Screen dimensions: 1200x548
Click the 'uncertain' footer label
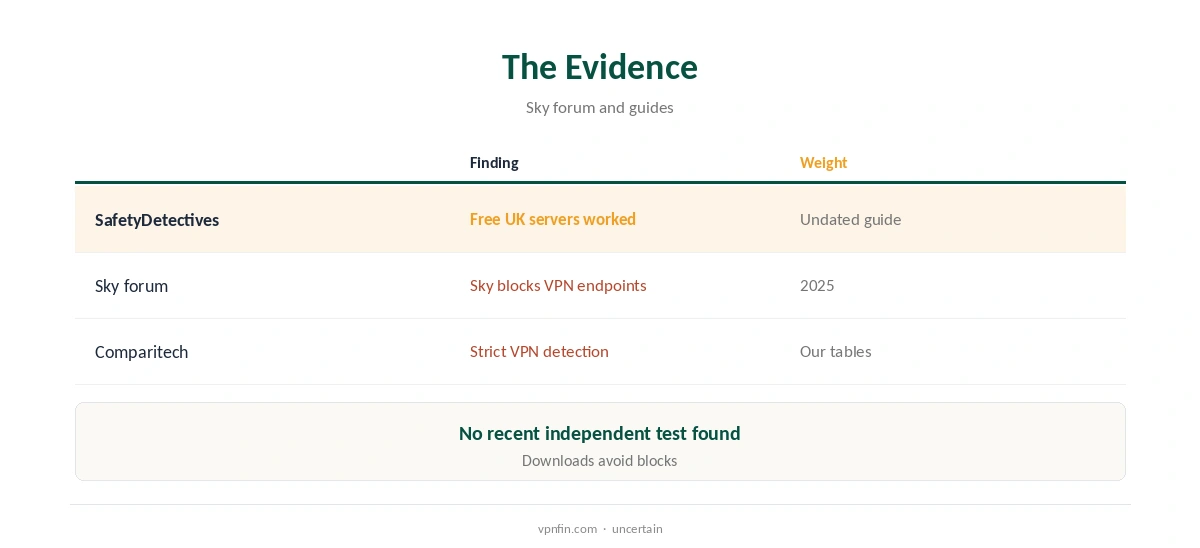pos(637,529)
